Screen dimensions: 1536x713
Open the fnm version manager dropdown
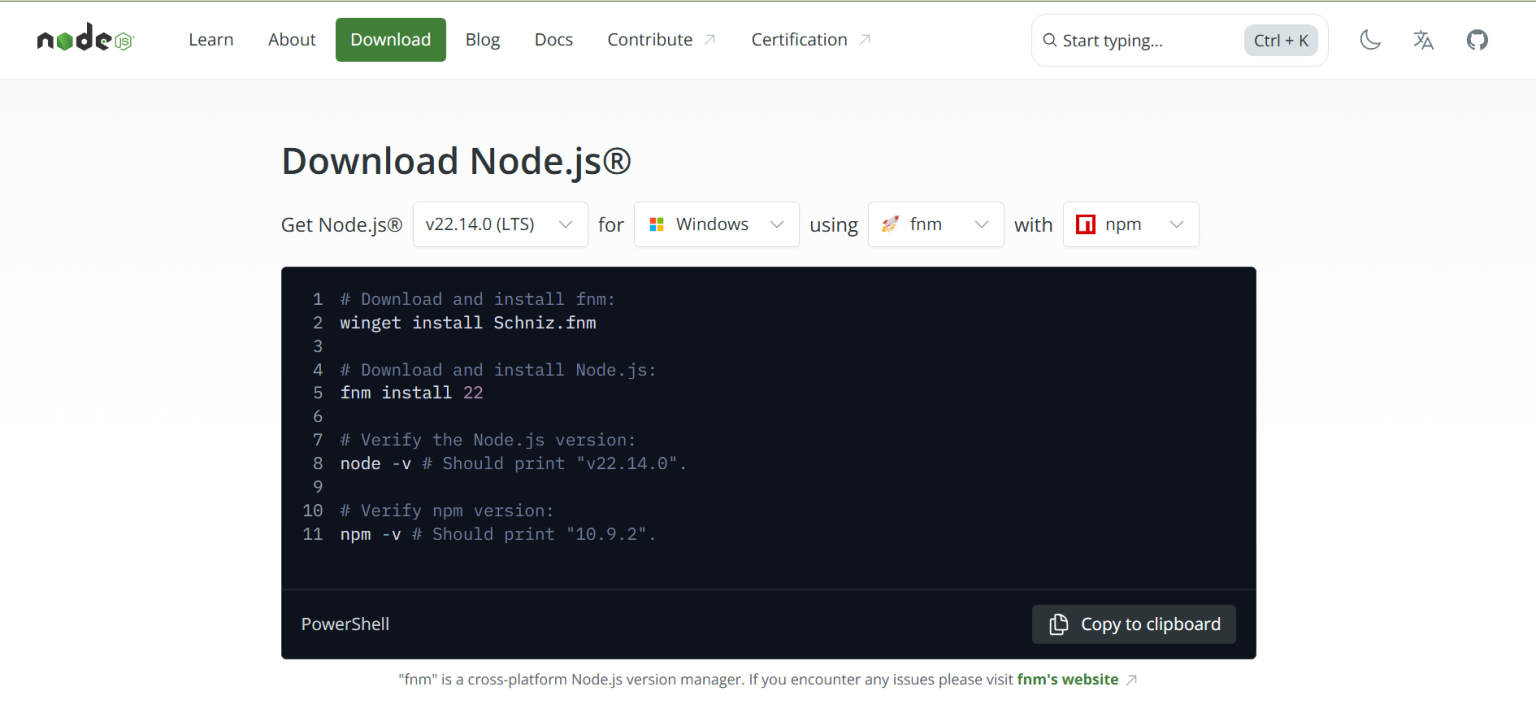935,224
